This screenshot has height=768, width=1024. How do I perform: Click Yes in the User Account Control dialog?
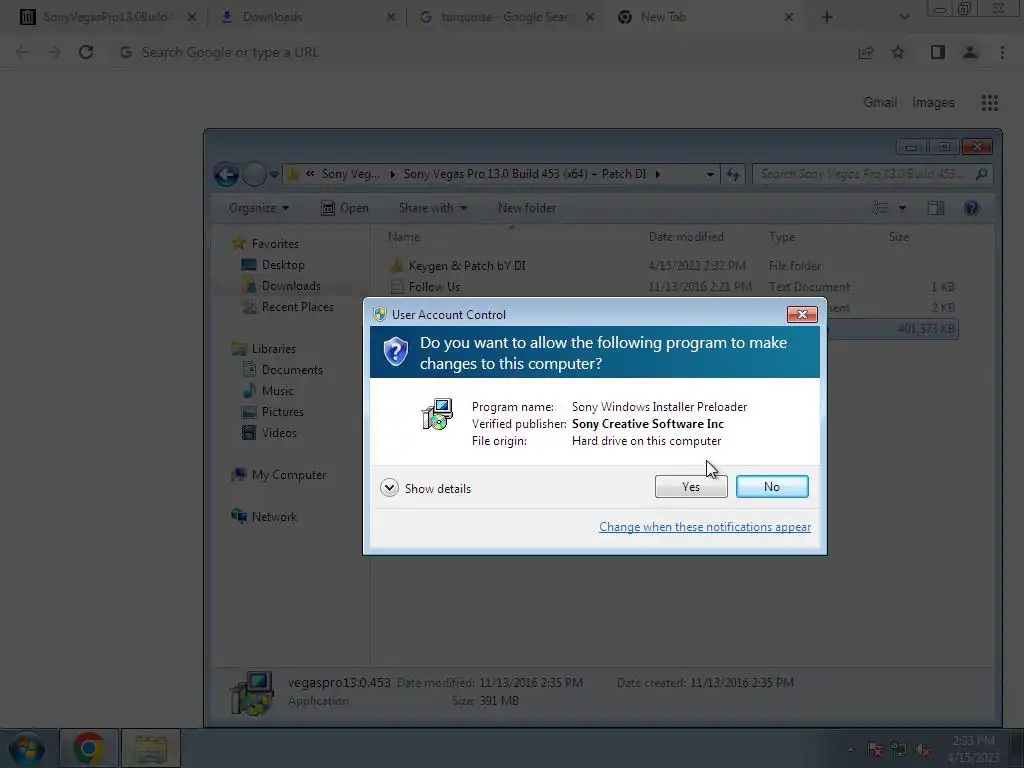691,487
